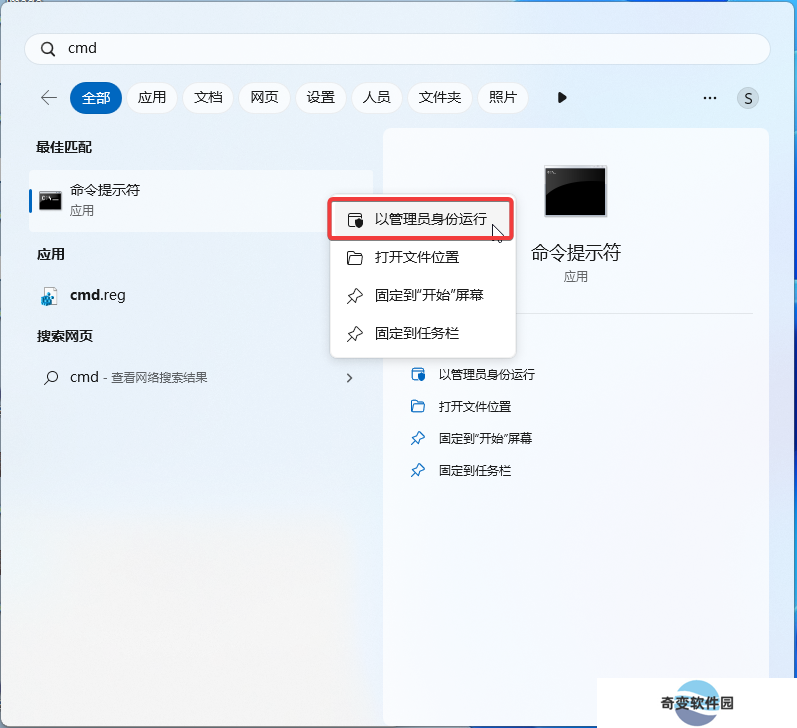Switch to the 设置 filter tab
797x728 pixels.
tap(321, 98)
